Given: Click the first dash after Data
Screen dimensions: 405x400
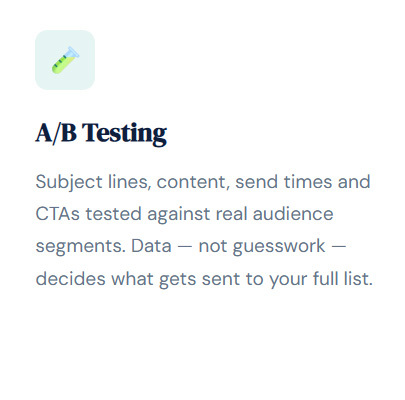Looking at the screenshot, I should pyautogui.click(x=185, y=247).
